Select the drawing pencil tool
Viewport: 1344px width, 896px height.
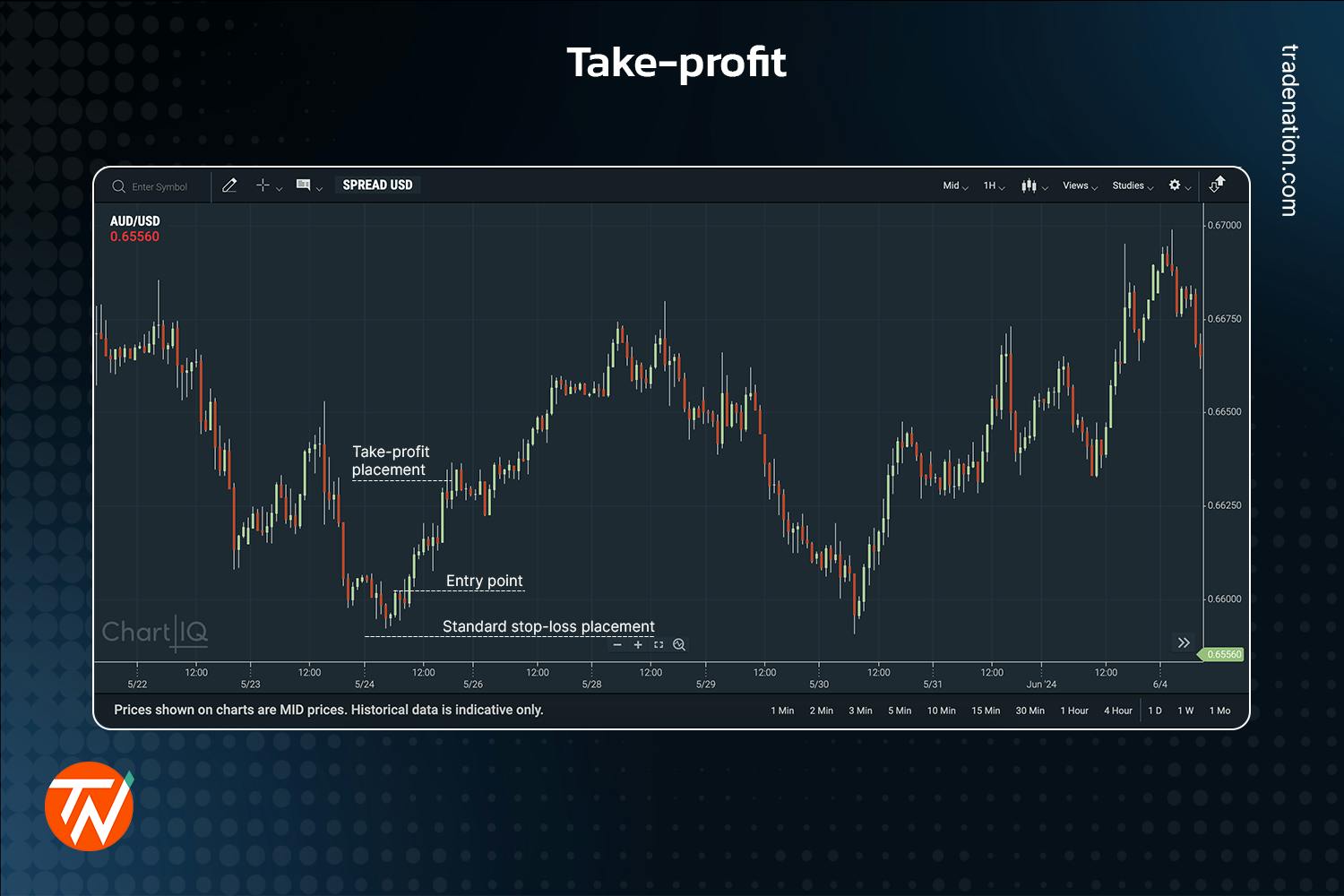coord(229,185)
